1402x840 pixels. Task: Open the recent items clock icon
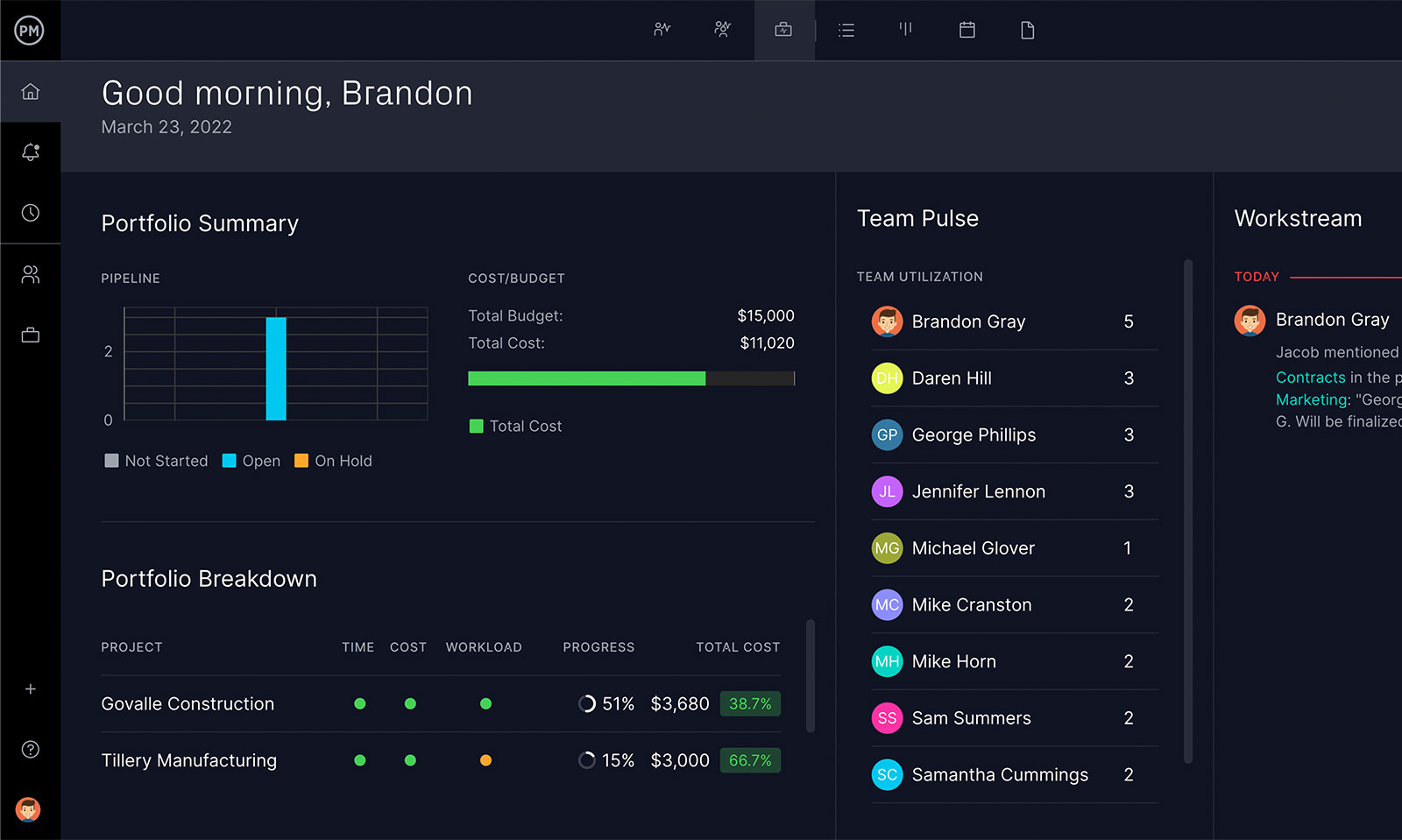(x=31, y=212)
